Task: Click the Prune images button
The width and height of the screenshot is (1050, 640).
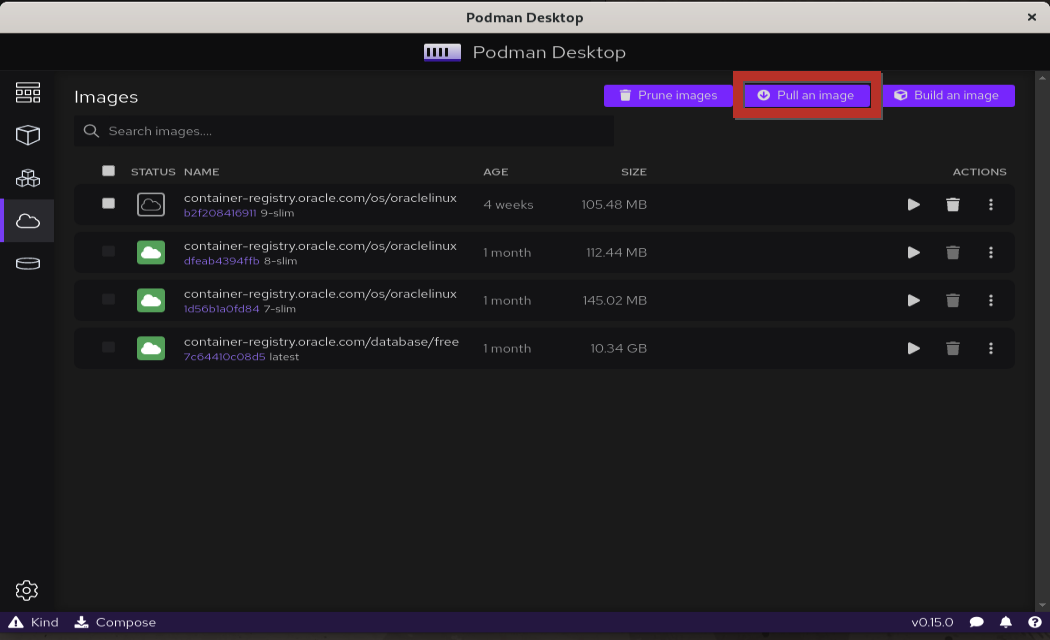Action: (x=668, y=96)
